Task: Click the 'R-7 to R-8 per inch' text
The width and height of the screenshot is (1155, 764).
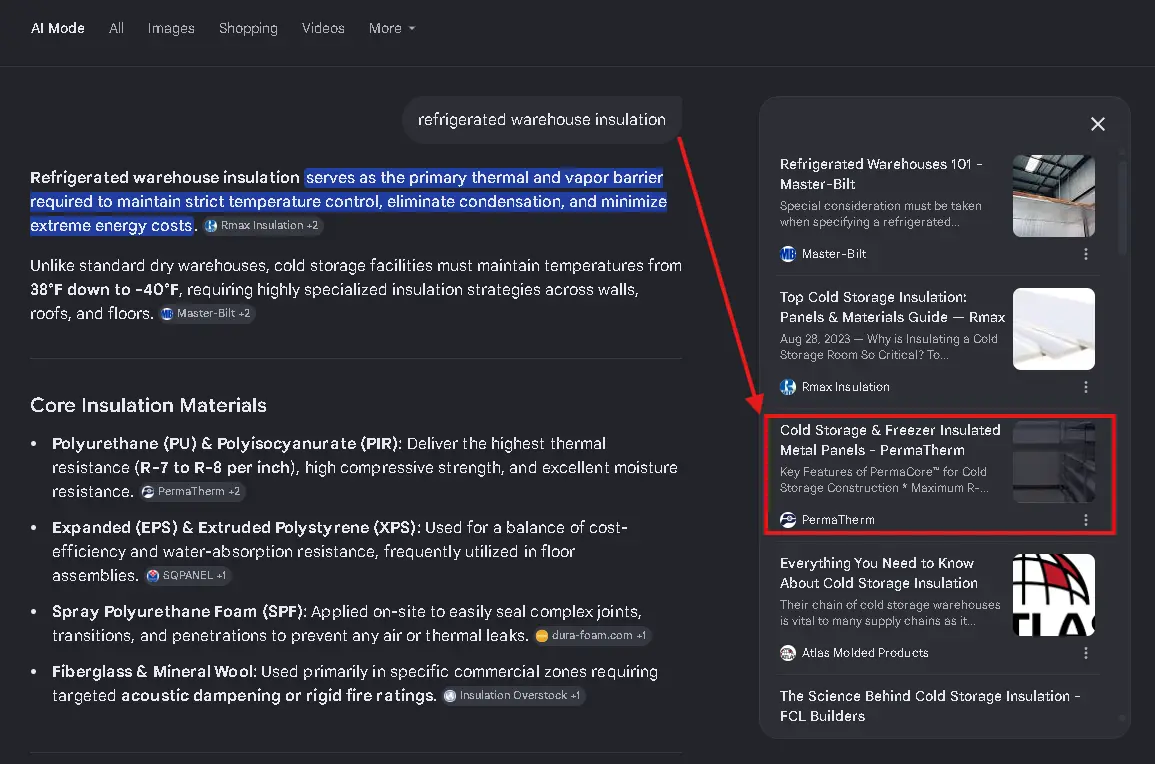Action: (x=216, y=468)
